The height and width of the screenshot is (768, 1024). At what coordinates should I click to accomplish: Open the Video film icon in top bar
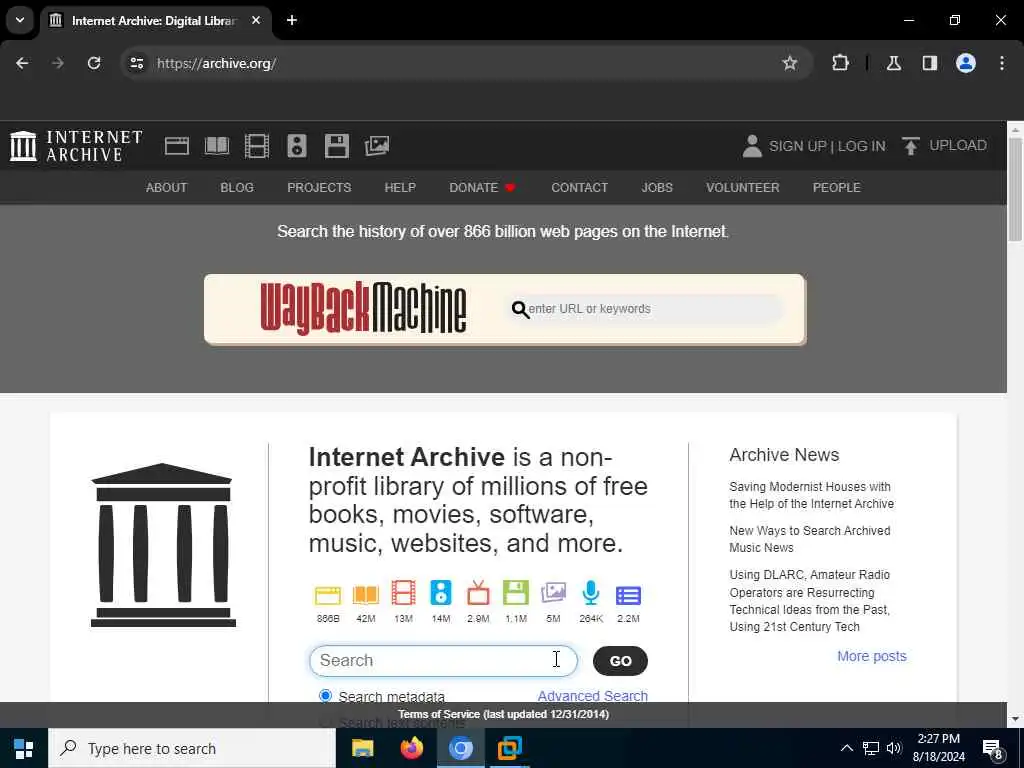click(x=257, y=146)
